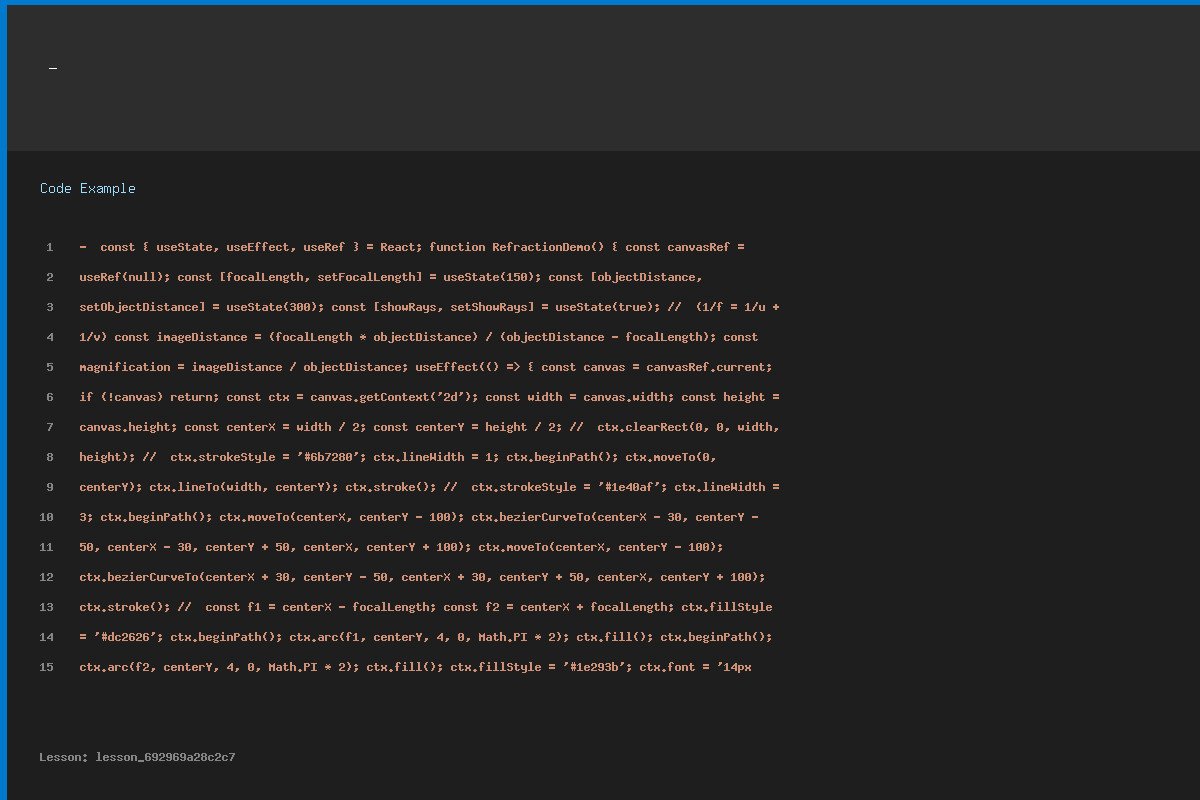Click line number 6 in the gutter
Screen dimensions: 1200x800
click(49, 397)
